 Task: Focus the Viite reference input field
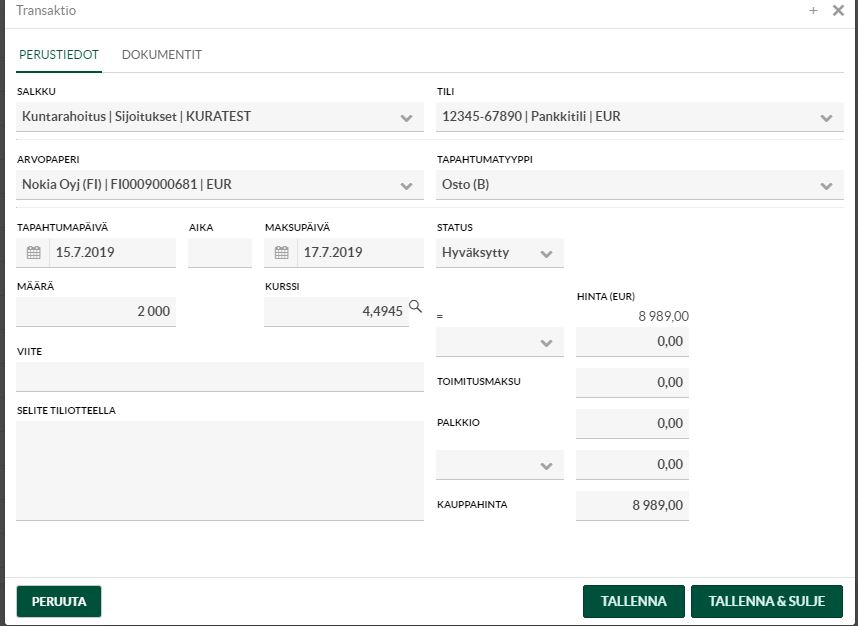click(220, 377)
